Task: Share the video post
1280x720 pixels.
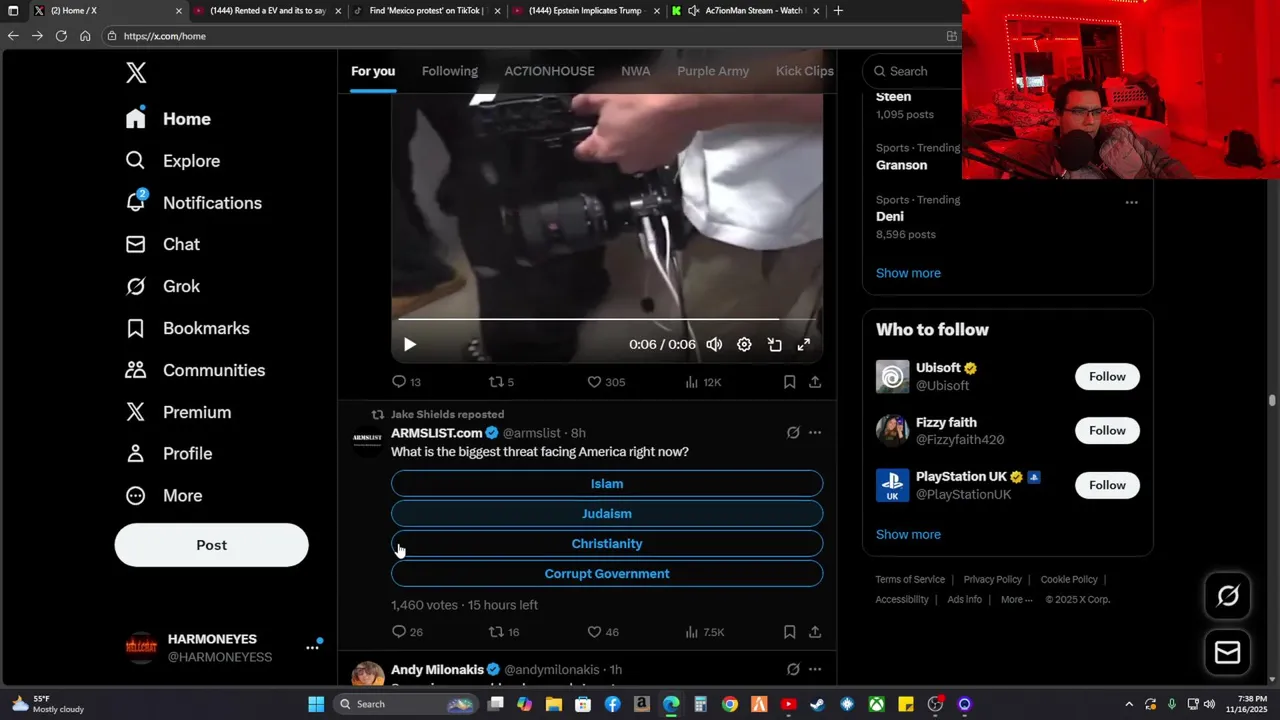Action: point(815,382)
